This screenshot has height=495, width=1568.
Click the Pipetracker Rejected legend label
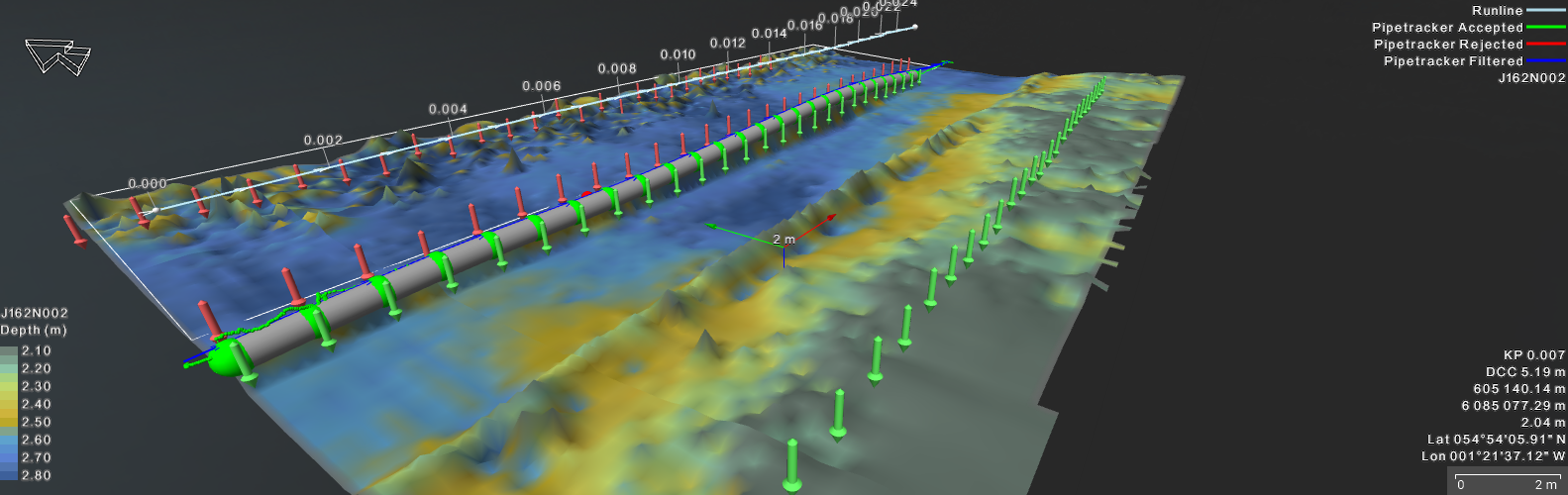click(x=1447, y=45)
